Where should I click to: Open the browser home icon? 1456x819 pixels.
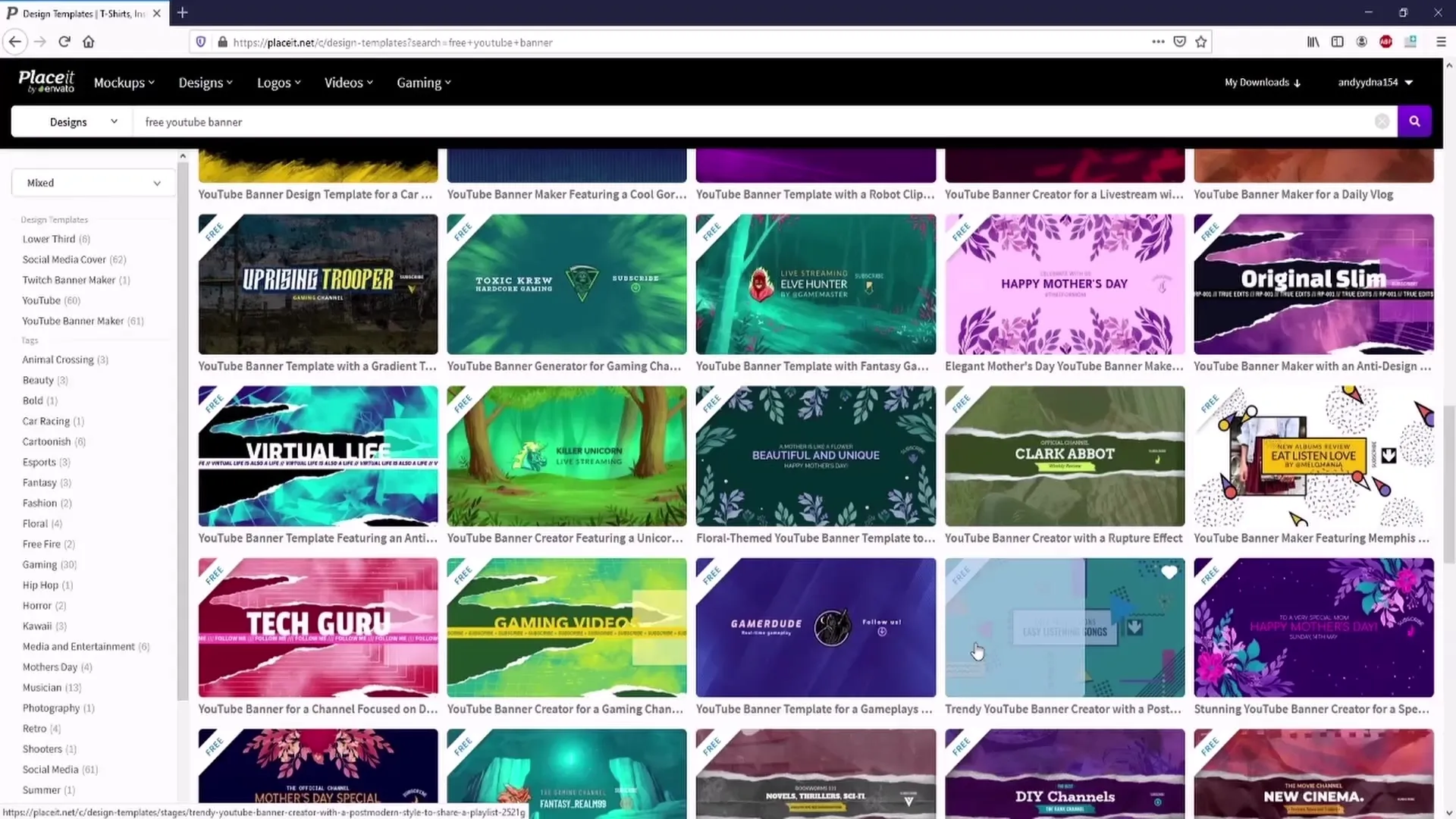(x=89, y=42)
